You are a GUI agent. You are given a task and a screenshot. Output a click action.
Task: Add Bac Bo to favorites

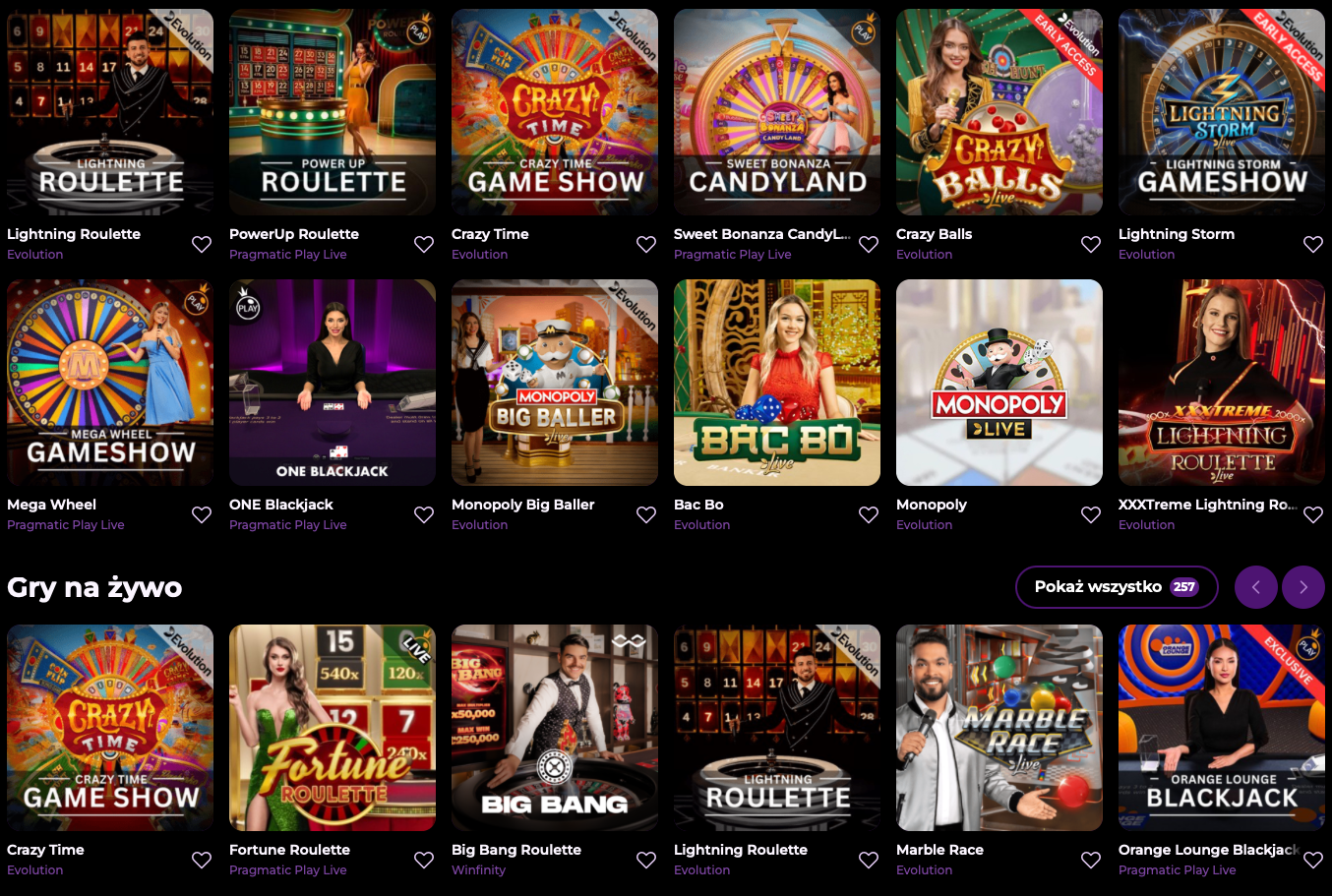tap(869, 515)
